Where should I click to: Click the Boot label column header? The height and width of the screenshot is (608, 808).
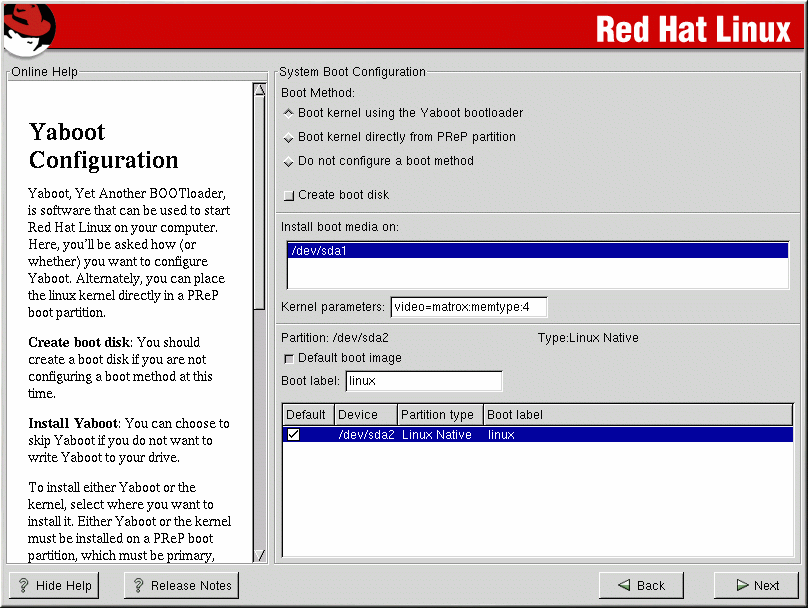click(636, 415)
